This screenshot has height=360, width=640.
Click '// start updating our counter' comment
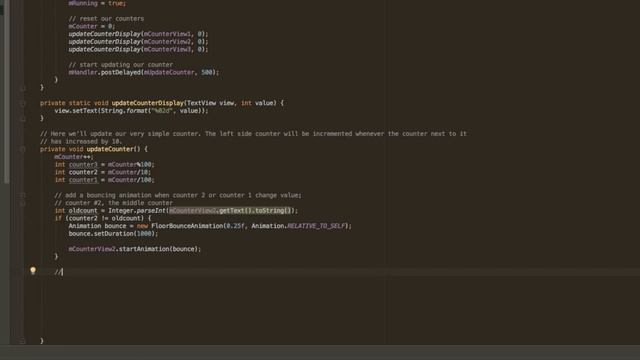[x=121, y=65]
